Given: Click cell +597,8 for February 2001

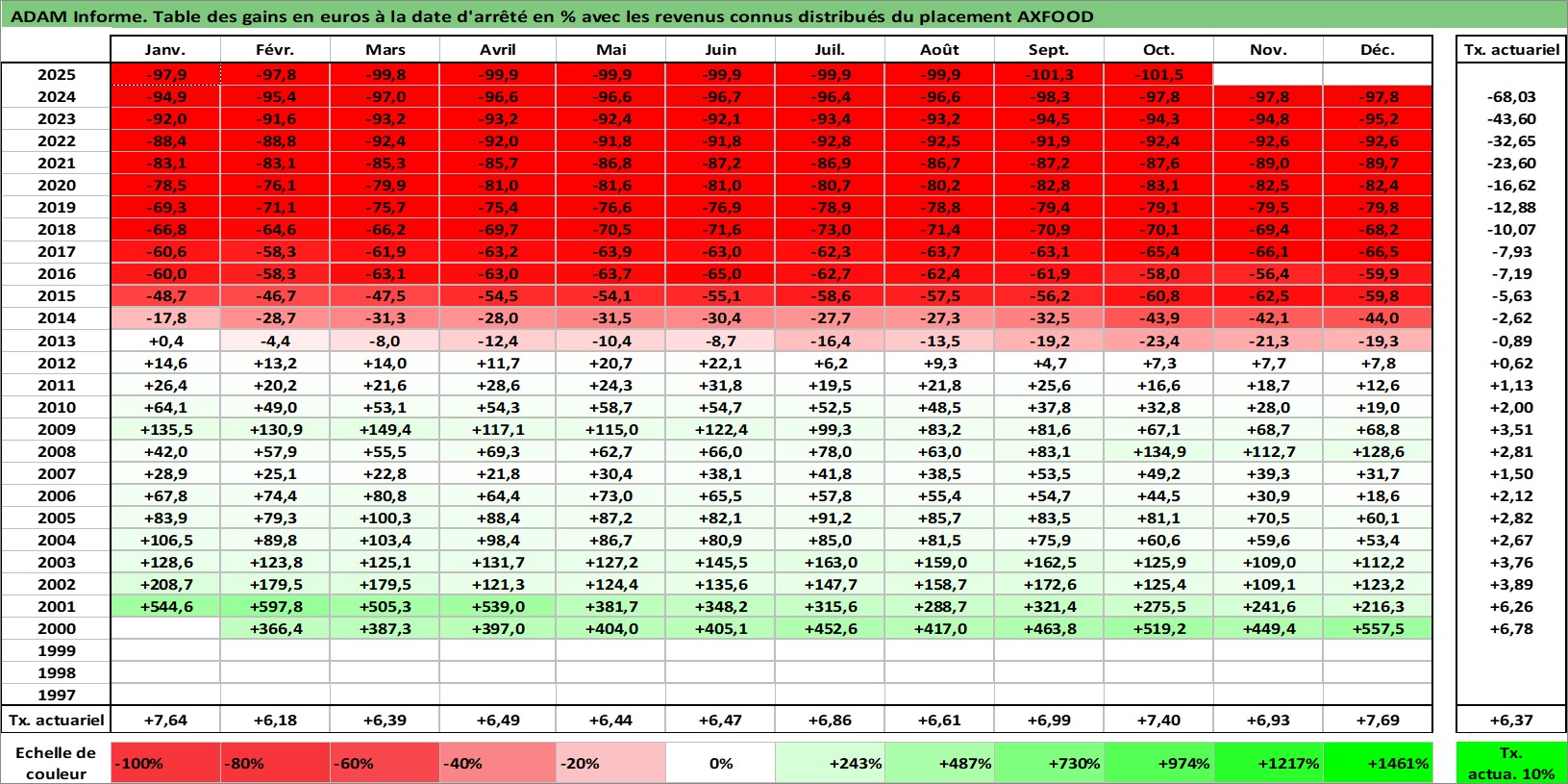Looking at the screenshot, I should pos(275,606).
